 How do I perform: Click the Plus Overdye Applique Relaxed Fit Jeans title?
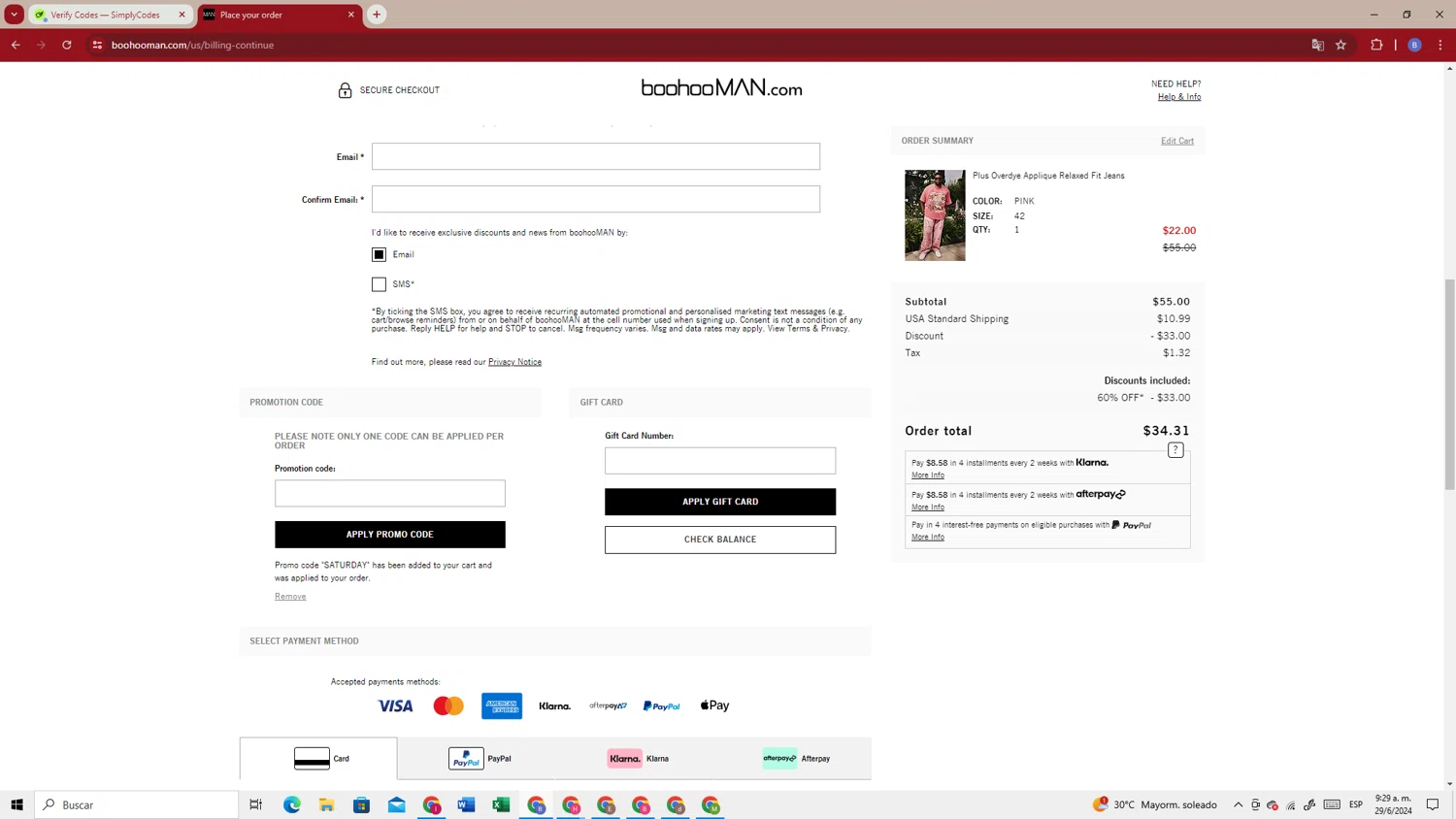pyautogui.click(x=1048, y=176)
